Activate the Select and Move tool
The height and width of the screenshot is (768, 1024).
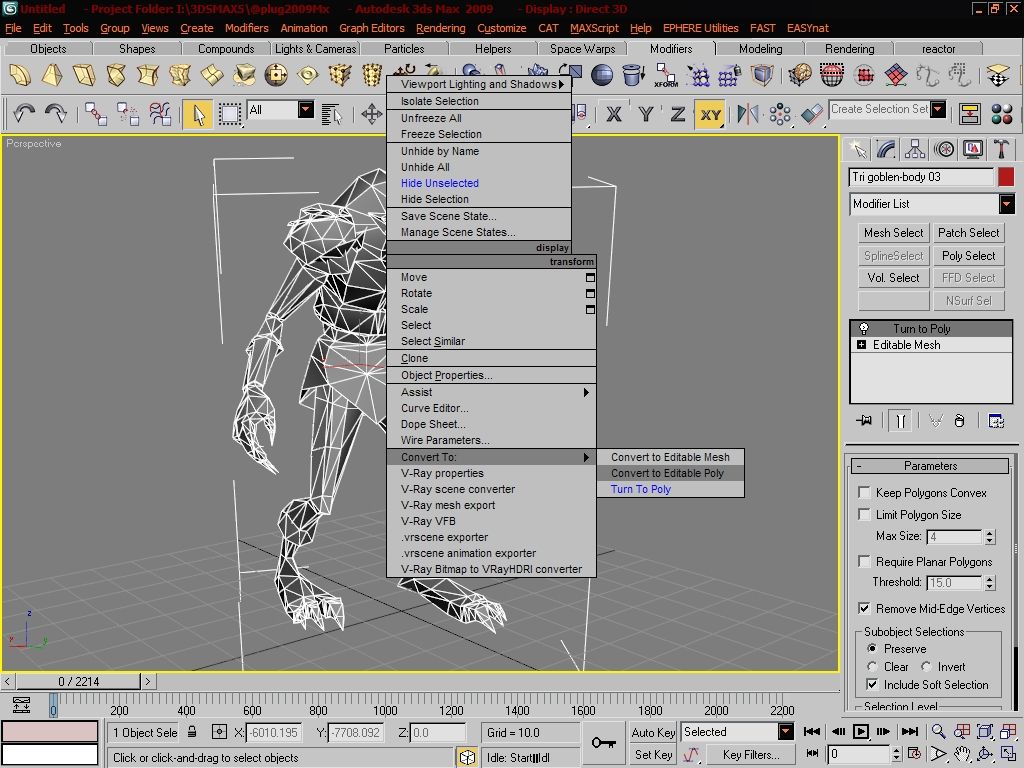point(372,114)
